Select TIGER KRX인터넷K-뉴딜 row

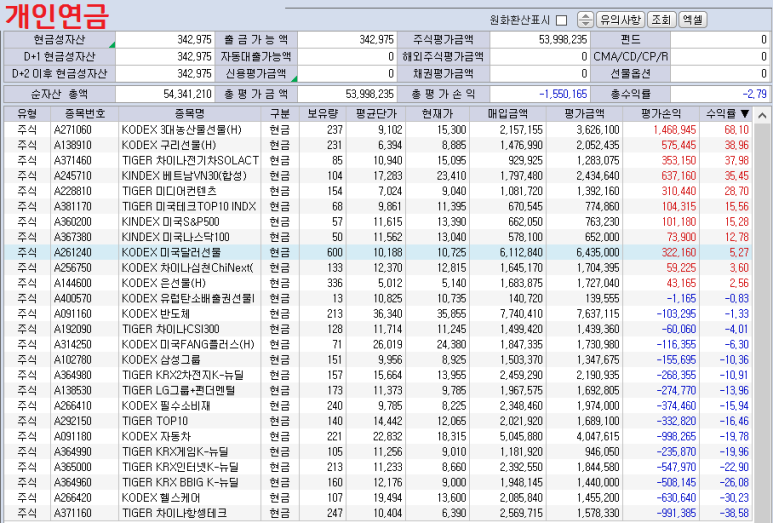pos(378,467)
